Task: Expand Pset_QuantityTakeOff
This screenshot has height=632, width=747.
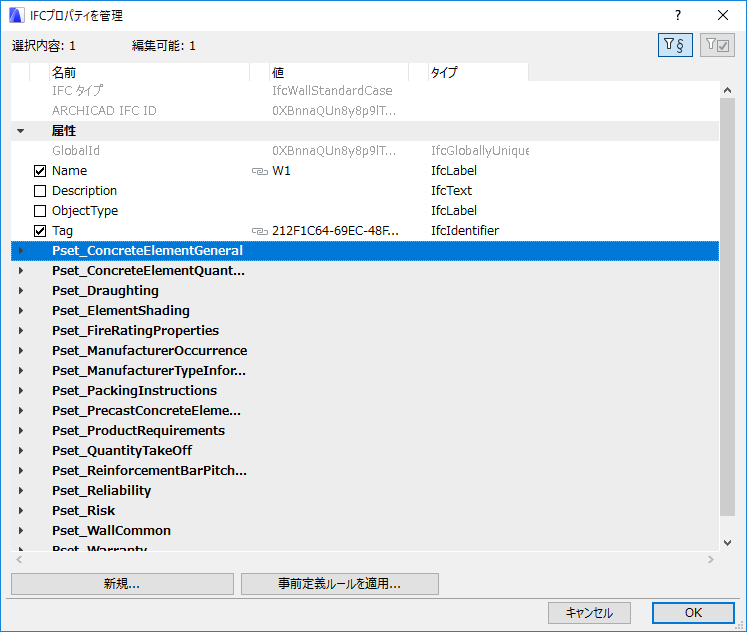Action: (20, 451)
